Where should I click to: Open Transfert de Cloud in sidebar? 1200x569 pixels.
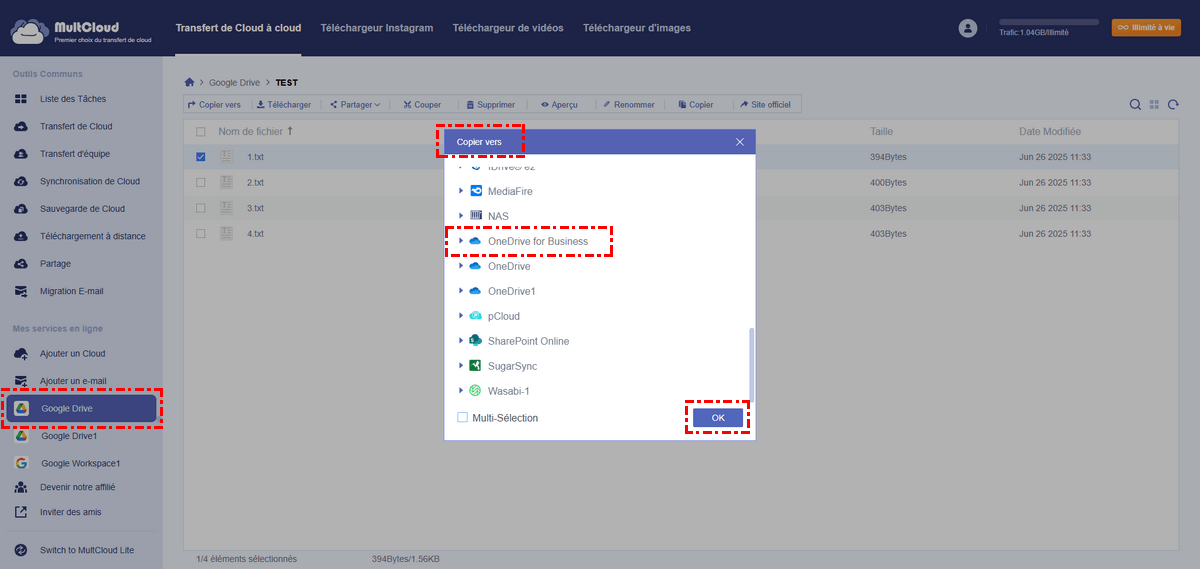coord(76,127)
